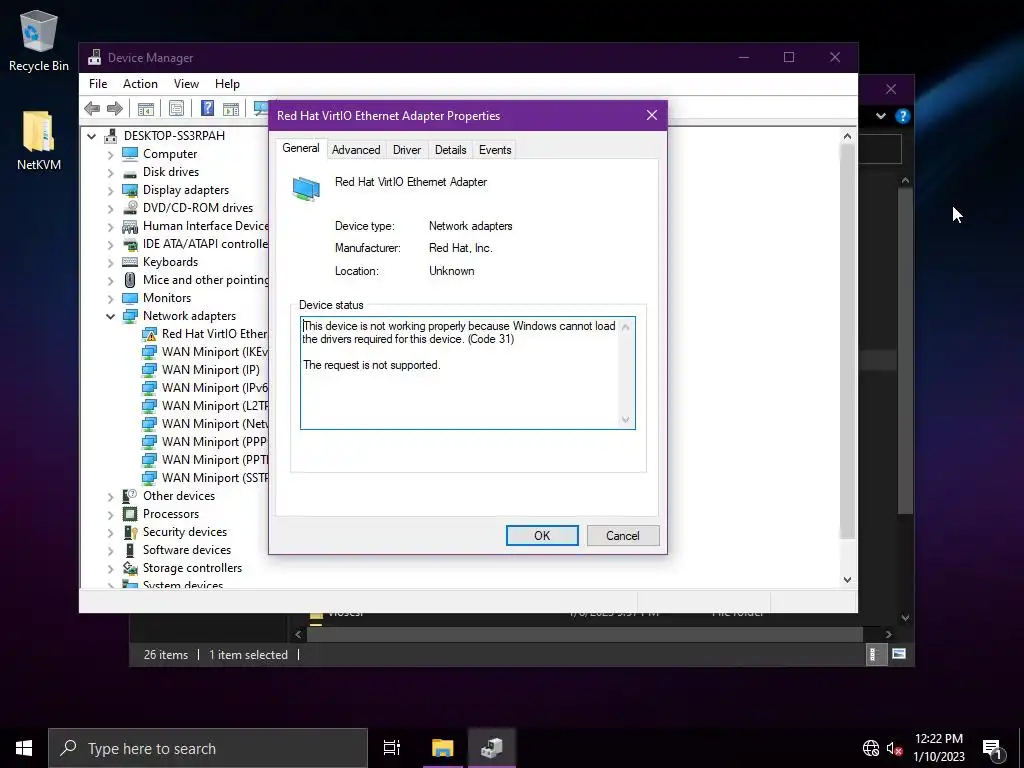1024x768 pixels.
Task: Select WAN Miniport (L2TP) in the tree
Action: [x=215, y=406]
